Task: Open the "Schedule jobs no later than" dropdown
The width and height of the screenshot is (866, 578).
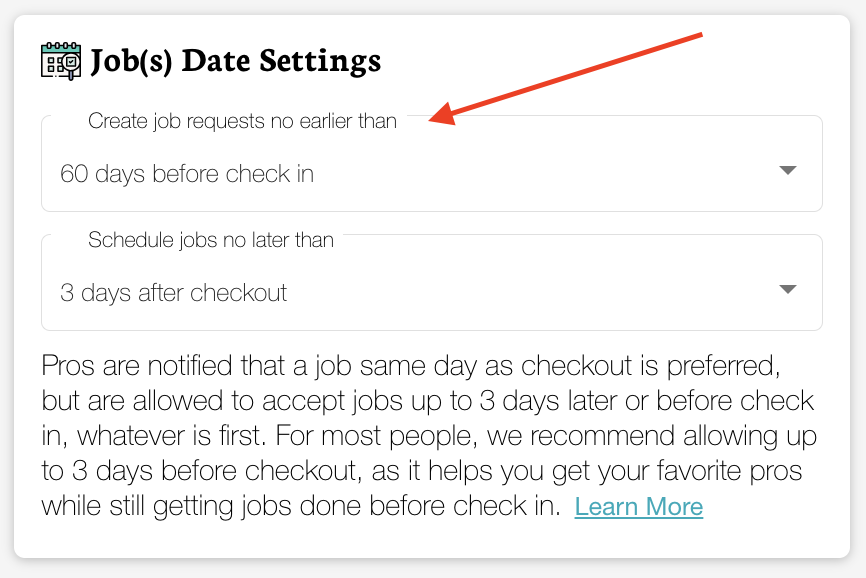Action: (431, 292)
